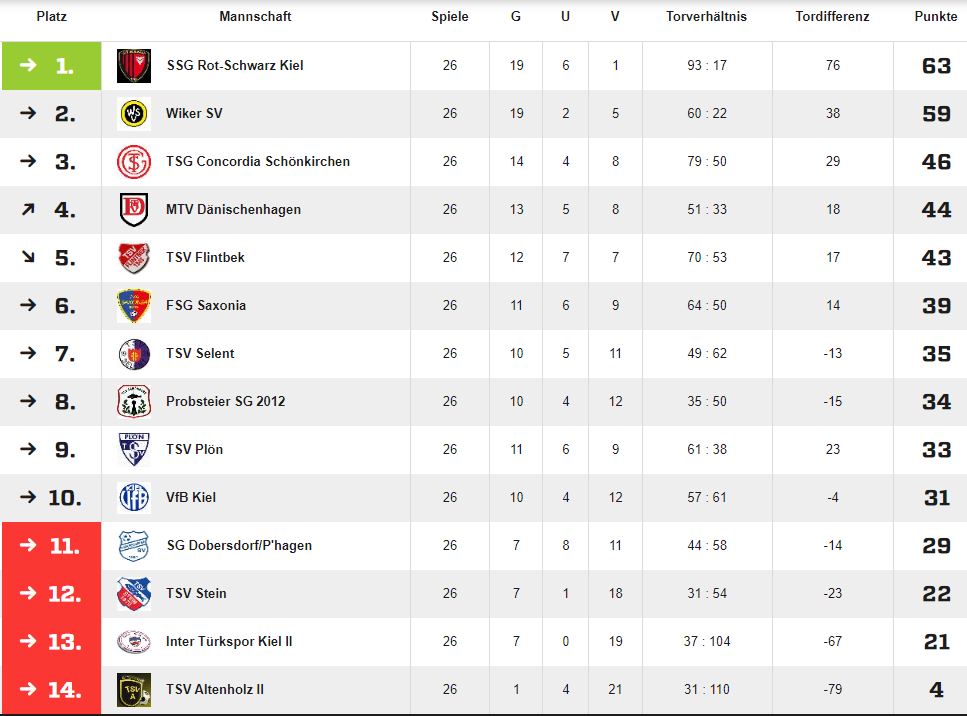Open Inter Türkspor Kiel II team link
This screenshot has width=967, height=716.
click(229, 641)
